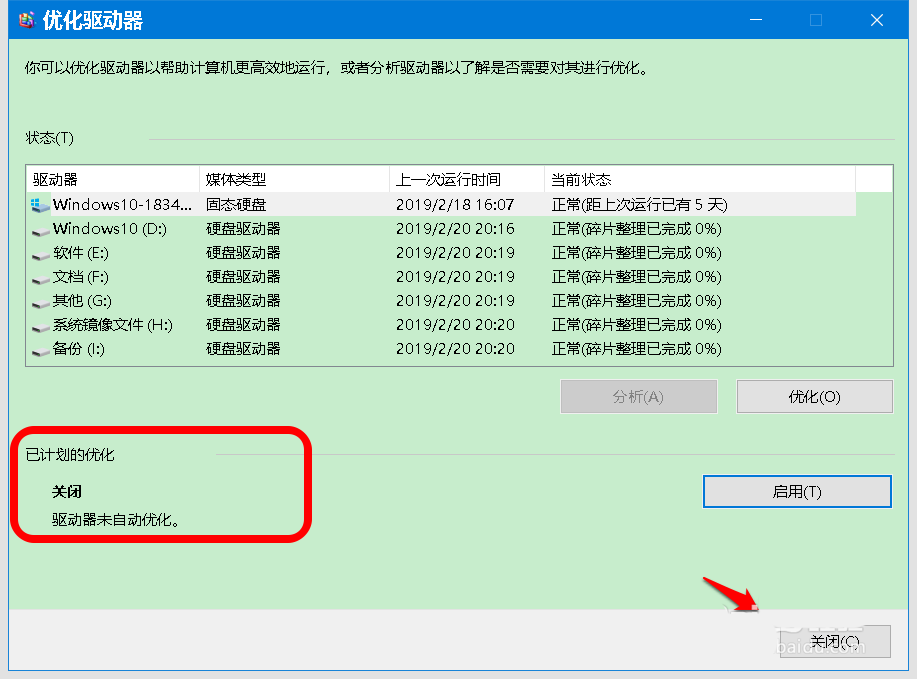Click the 碎片整理已完成 status of 文档 (F:)

click(x=636, y=277)
